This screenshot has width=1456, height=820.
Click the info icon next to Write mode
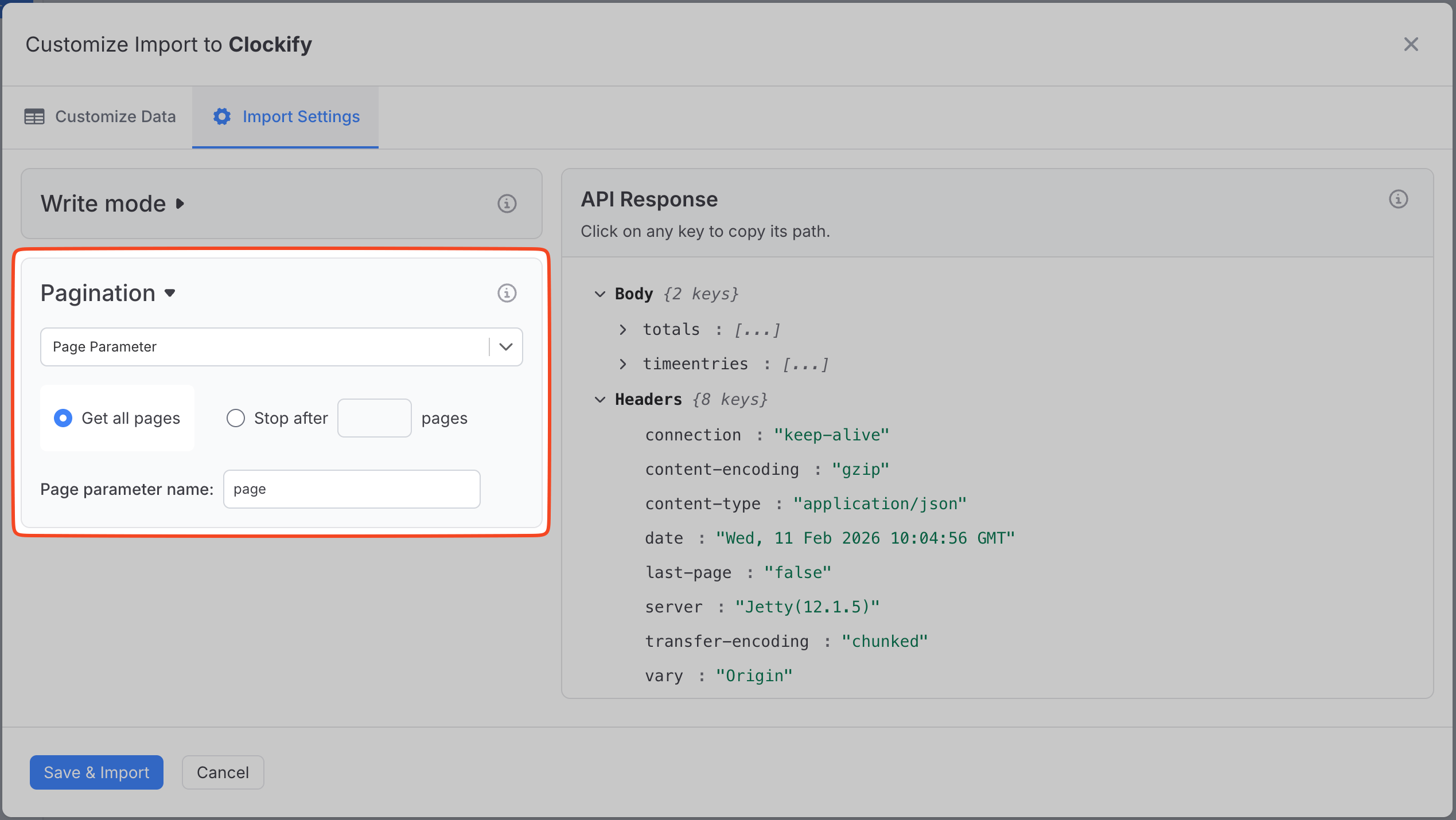click(507, 204)
